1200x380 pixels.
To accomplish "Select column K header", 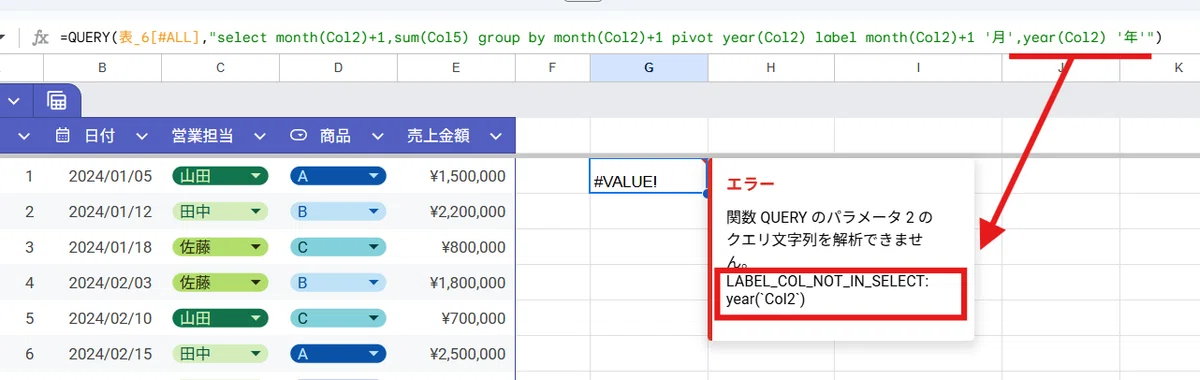I will [x=1179, y=67].
